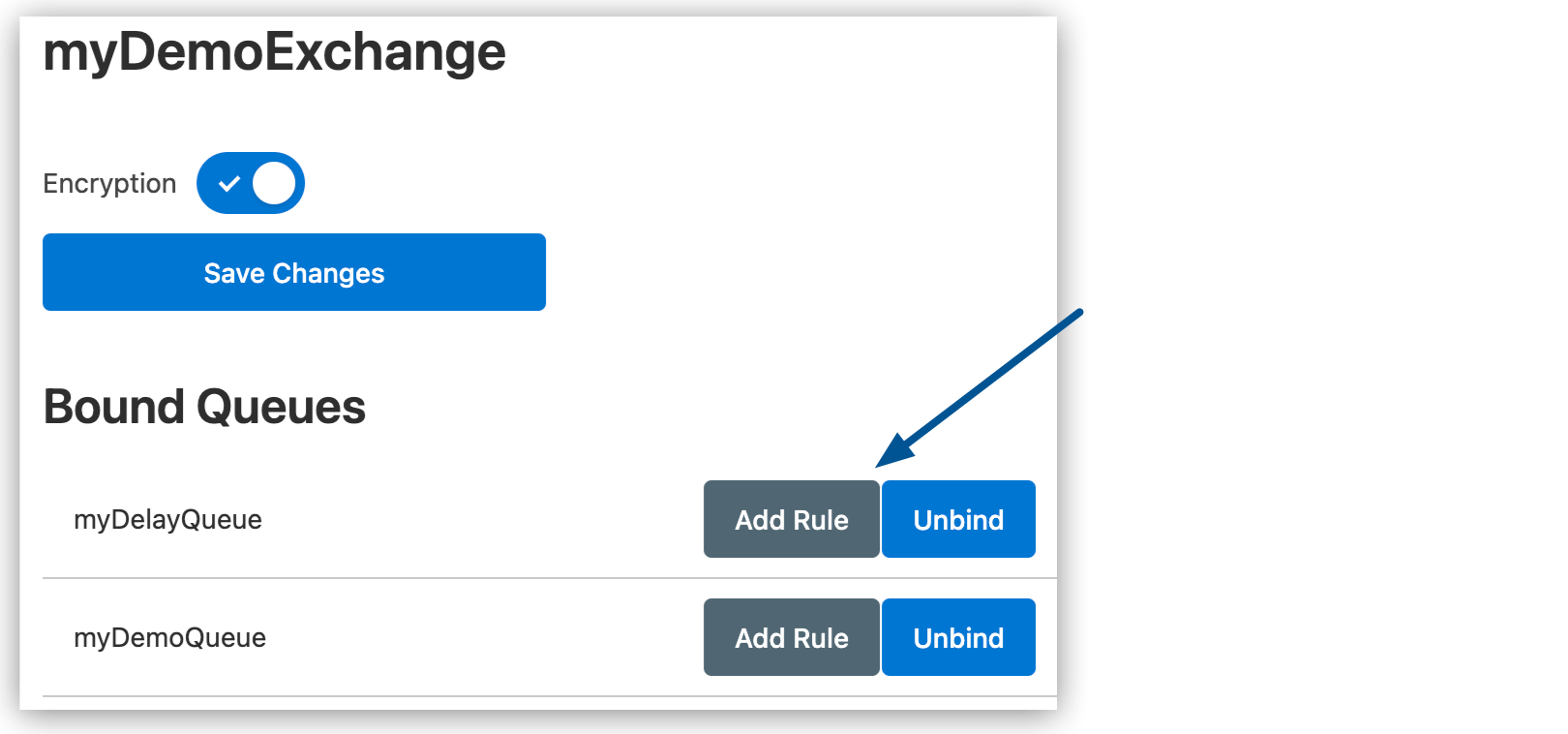The image size is (1568, 734).
Task: Select the myDelayQueue name label
Action: pyautogui.click(x=167, y=519)
